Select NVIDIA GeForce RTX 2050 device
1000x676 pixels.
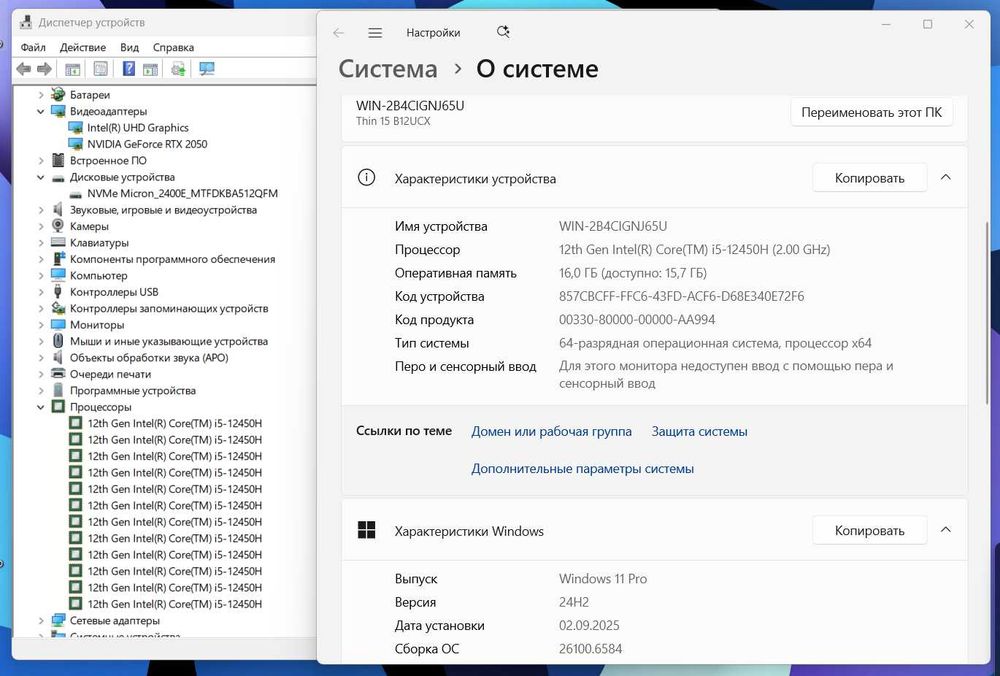click(147, 144)
